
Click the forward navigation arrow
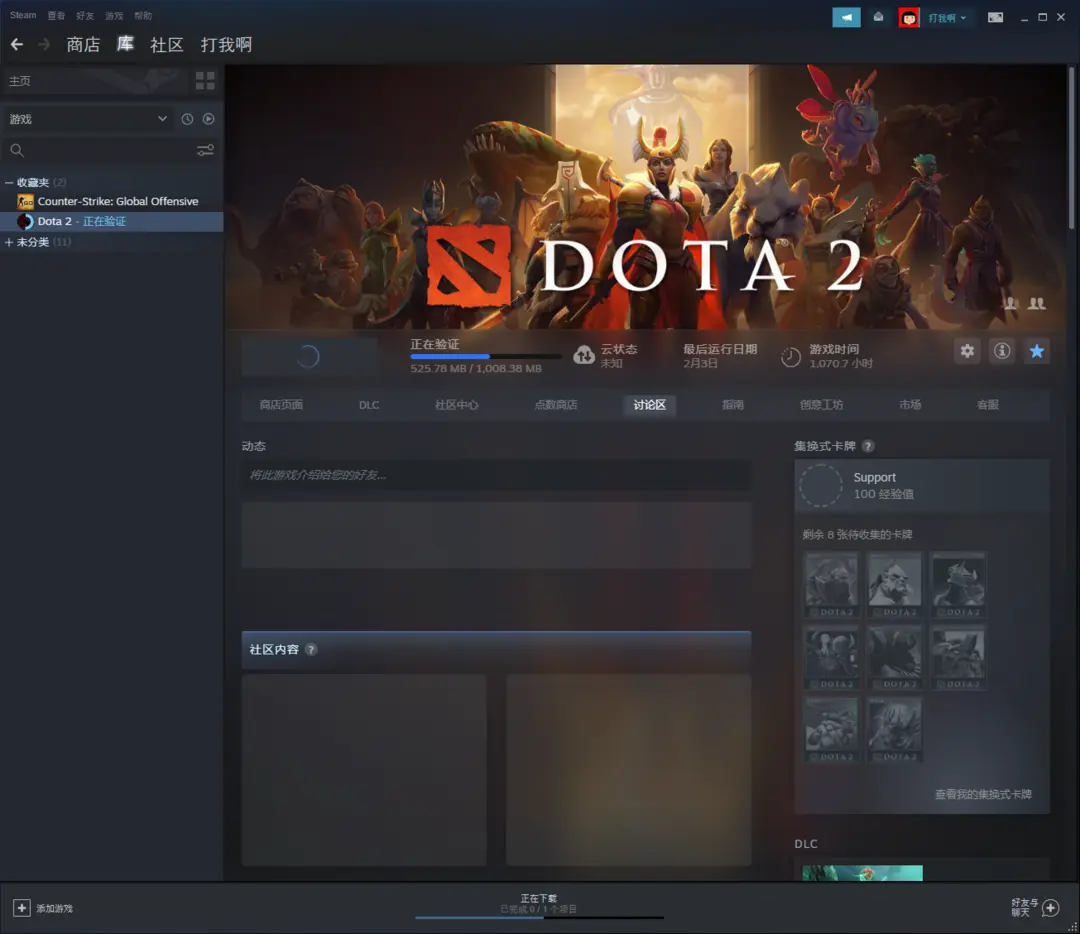click(x=44, y=45)
